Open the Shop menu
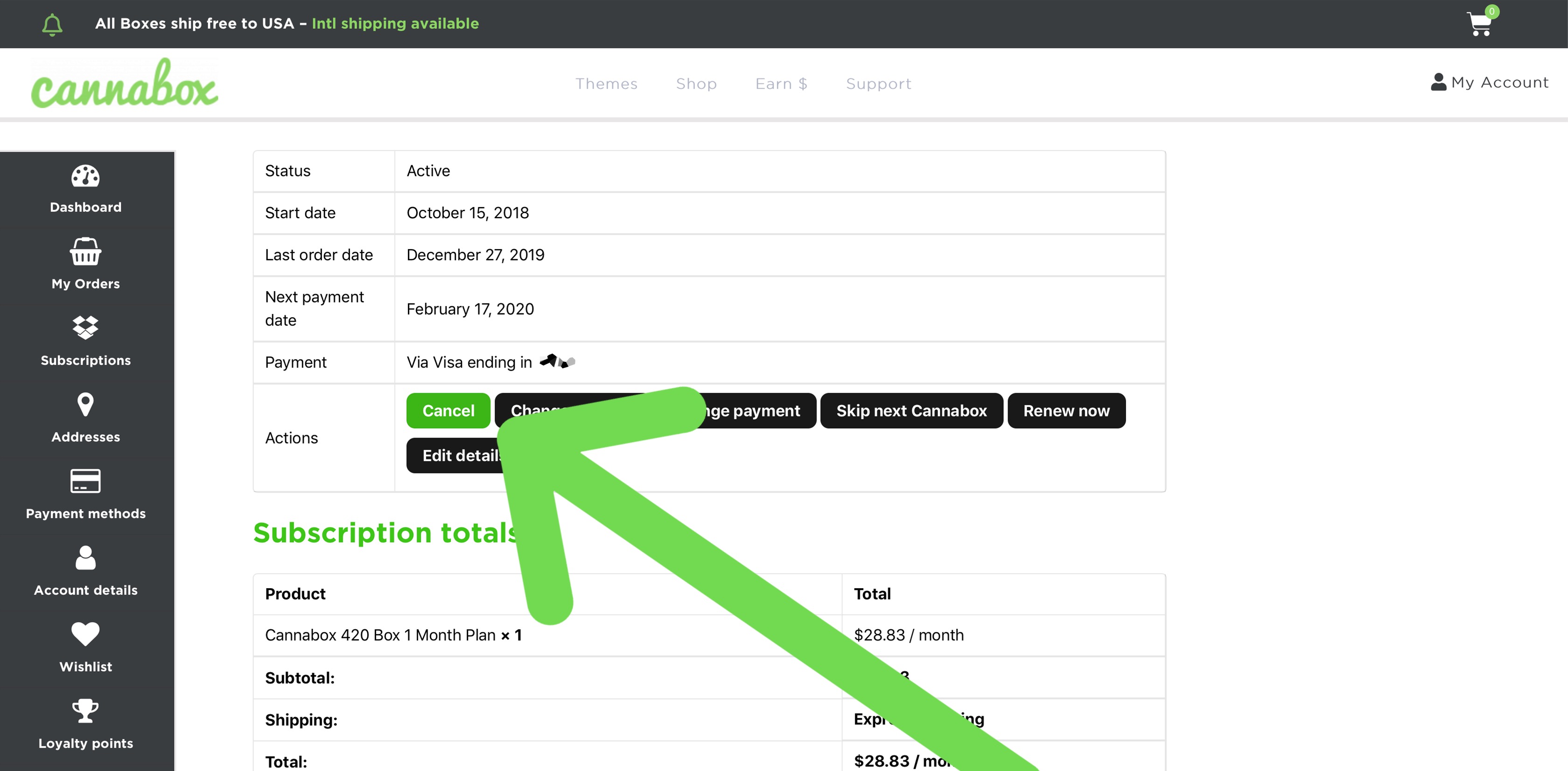1568x771 pixels. tap(696, 83)
